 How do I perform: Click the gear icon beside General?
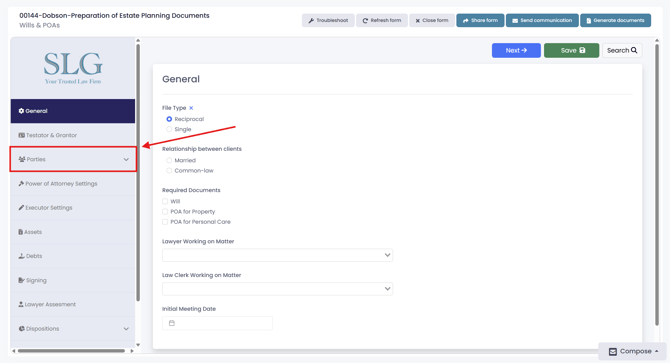click(21, 111)
